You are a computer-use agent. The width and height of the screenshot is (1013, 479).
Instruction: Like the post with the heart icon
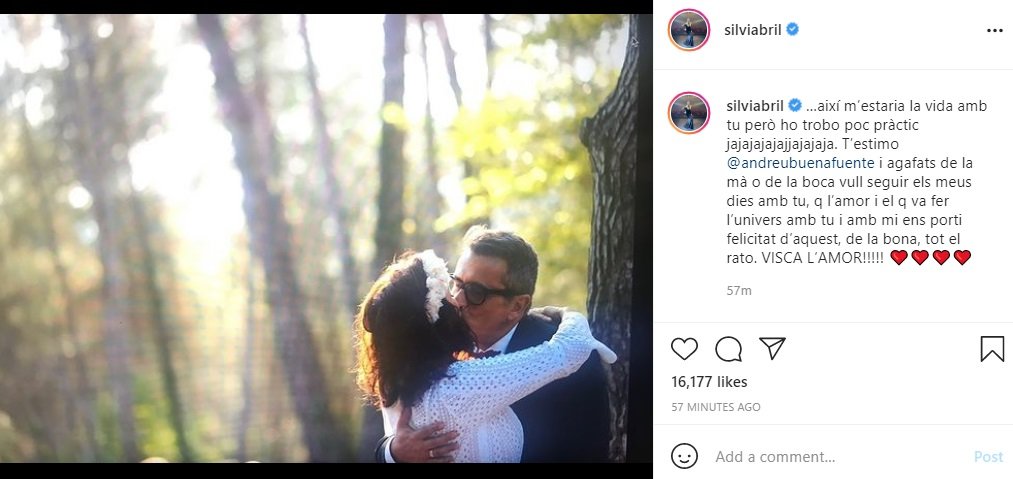coord(684,348)
